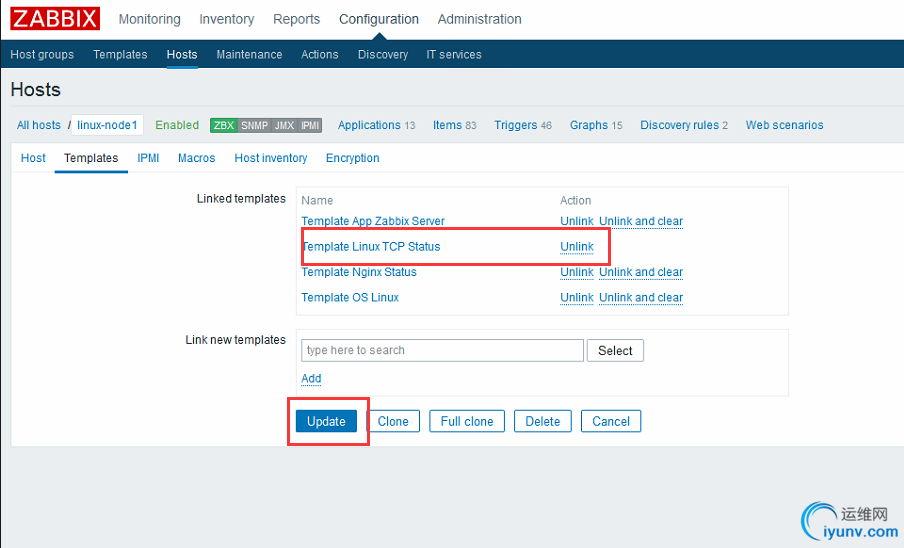Click the Update button

pyautogui.click(x=326, y=421)
